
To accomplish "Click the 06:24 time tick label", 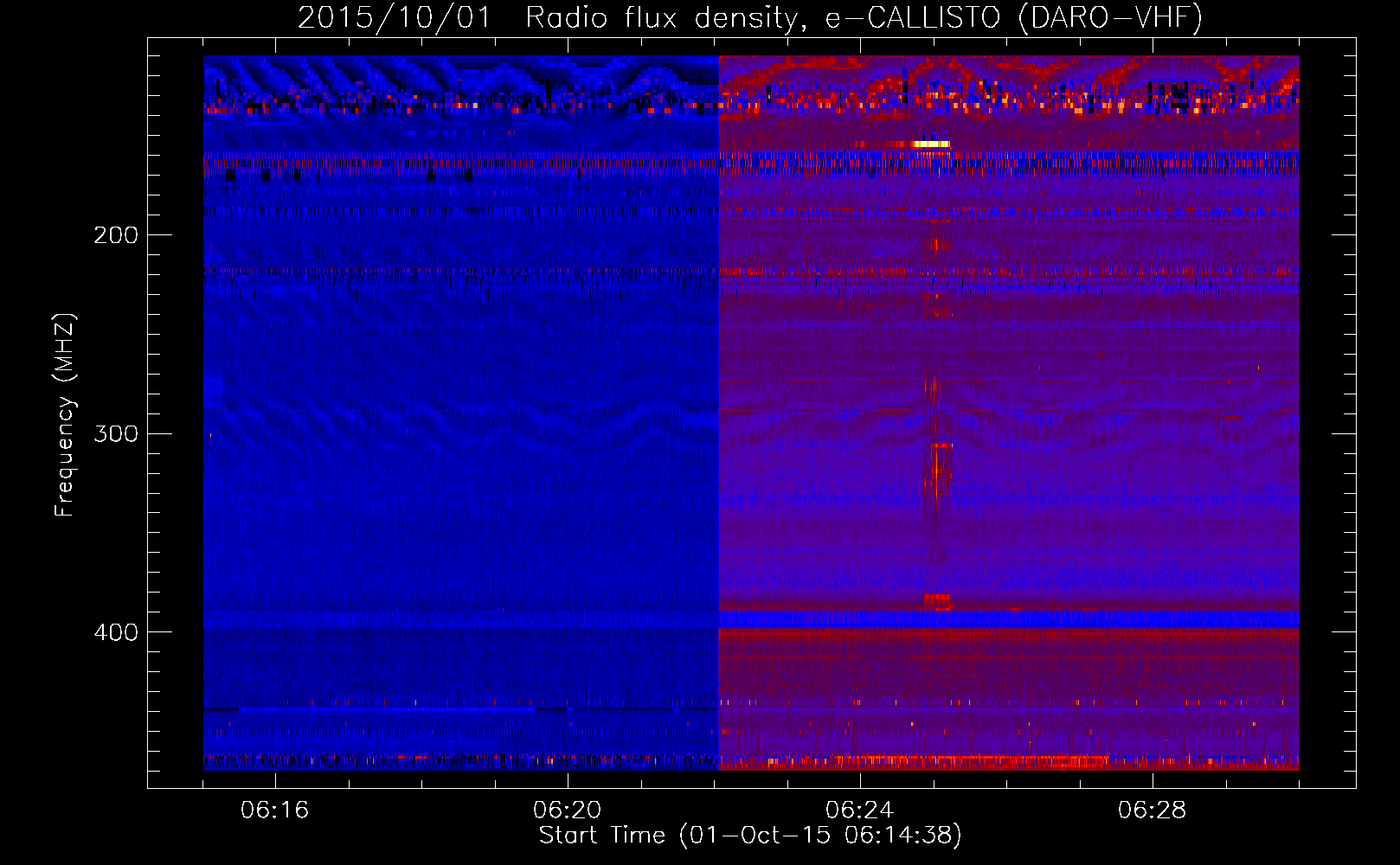I will [860, 811].
